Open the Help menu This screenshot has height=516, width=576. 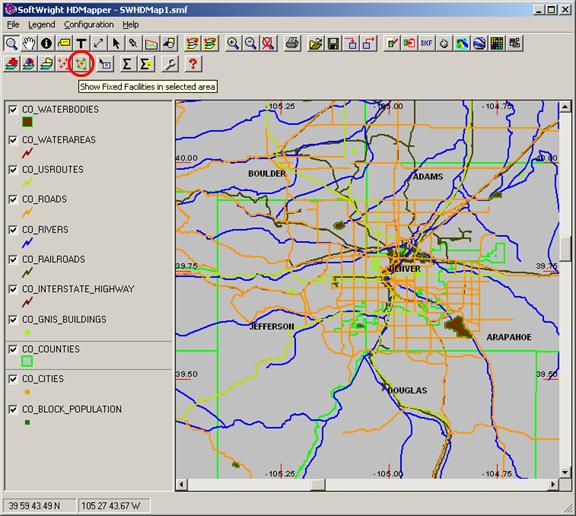coord(130,25)
